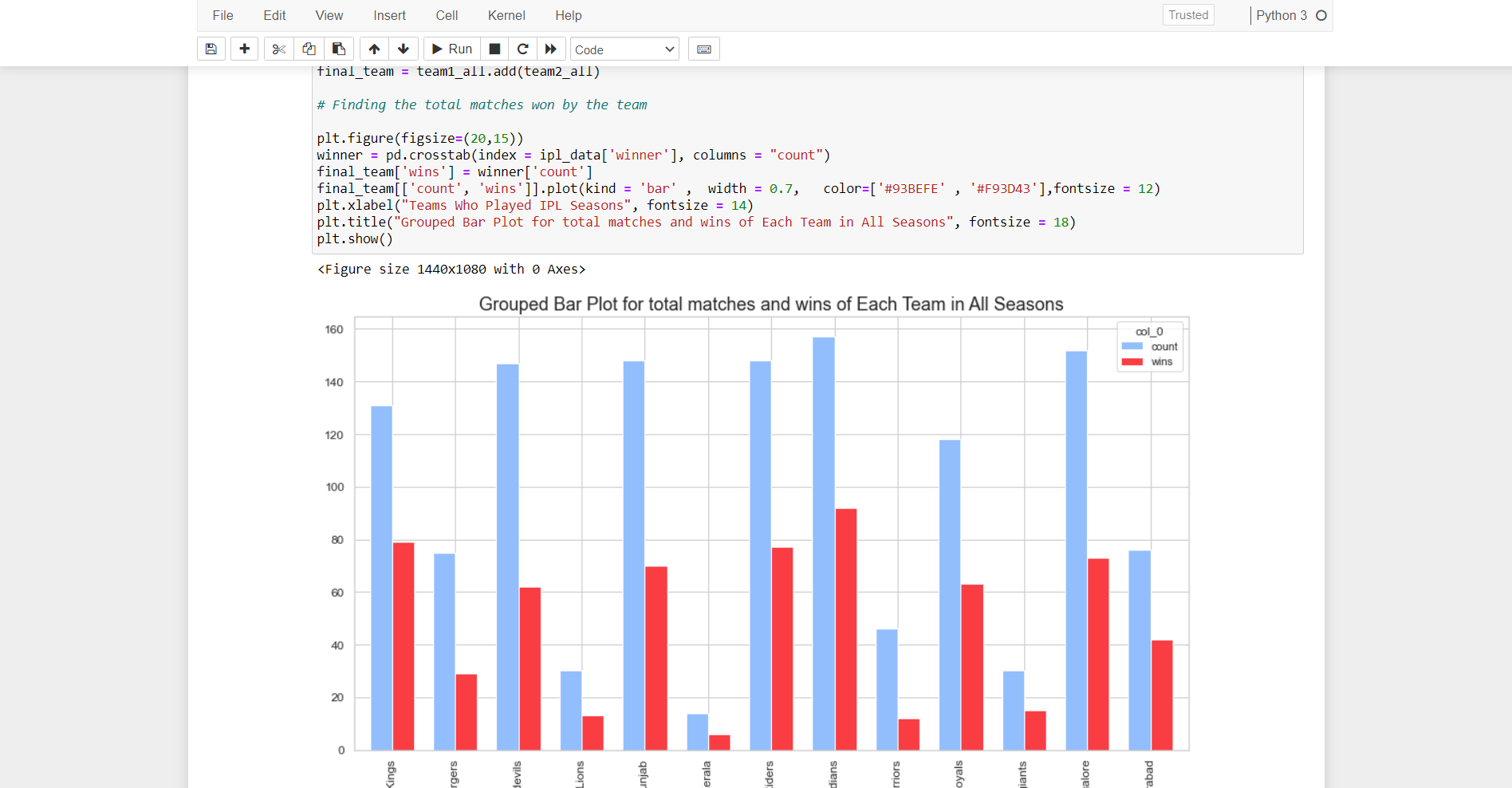Viewport: 1512px width, 788px height.
Task: Insert a new cell below
Action: pyautogui.click(x=244, y=49)
